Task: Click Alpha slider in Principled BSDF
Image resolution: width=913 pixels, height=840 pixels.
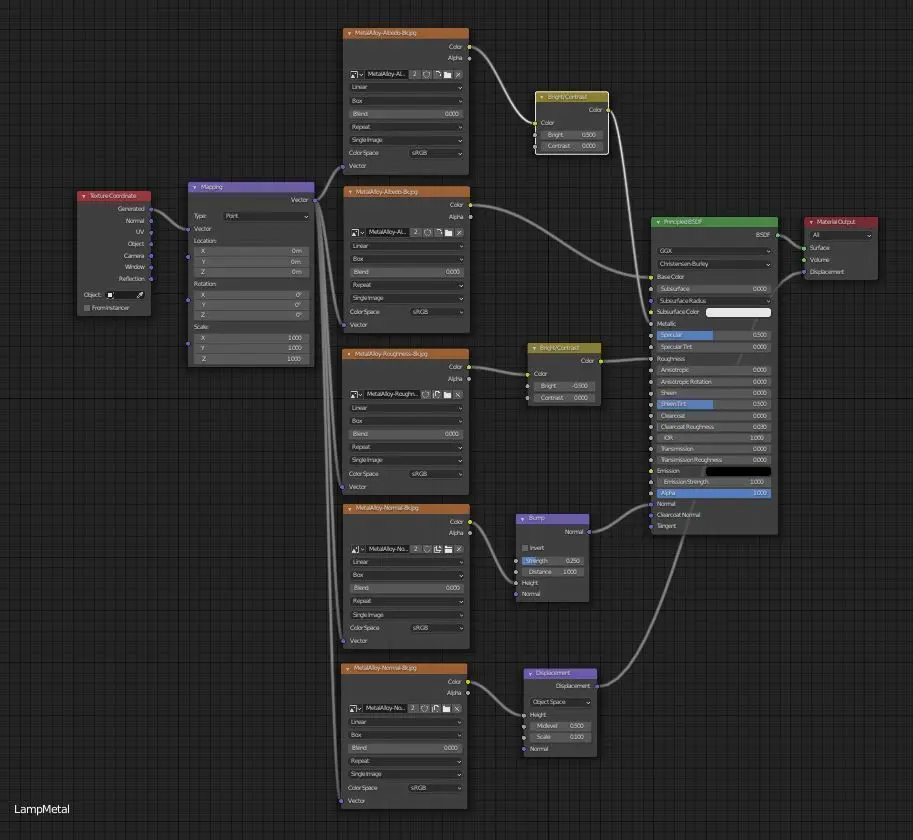Action: [x=714, y=493]
